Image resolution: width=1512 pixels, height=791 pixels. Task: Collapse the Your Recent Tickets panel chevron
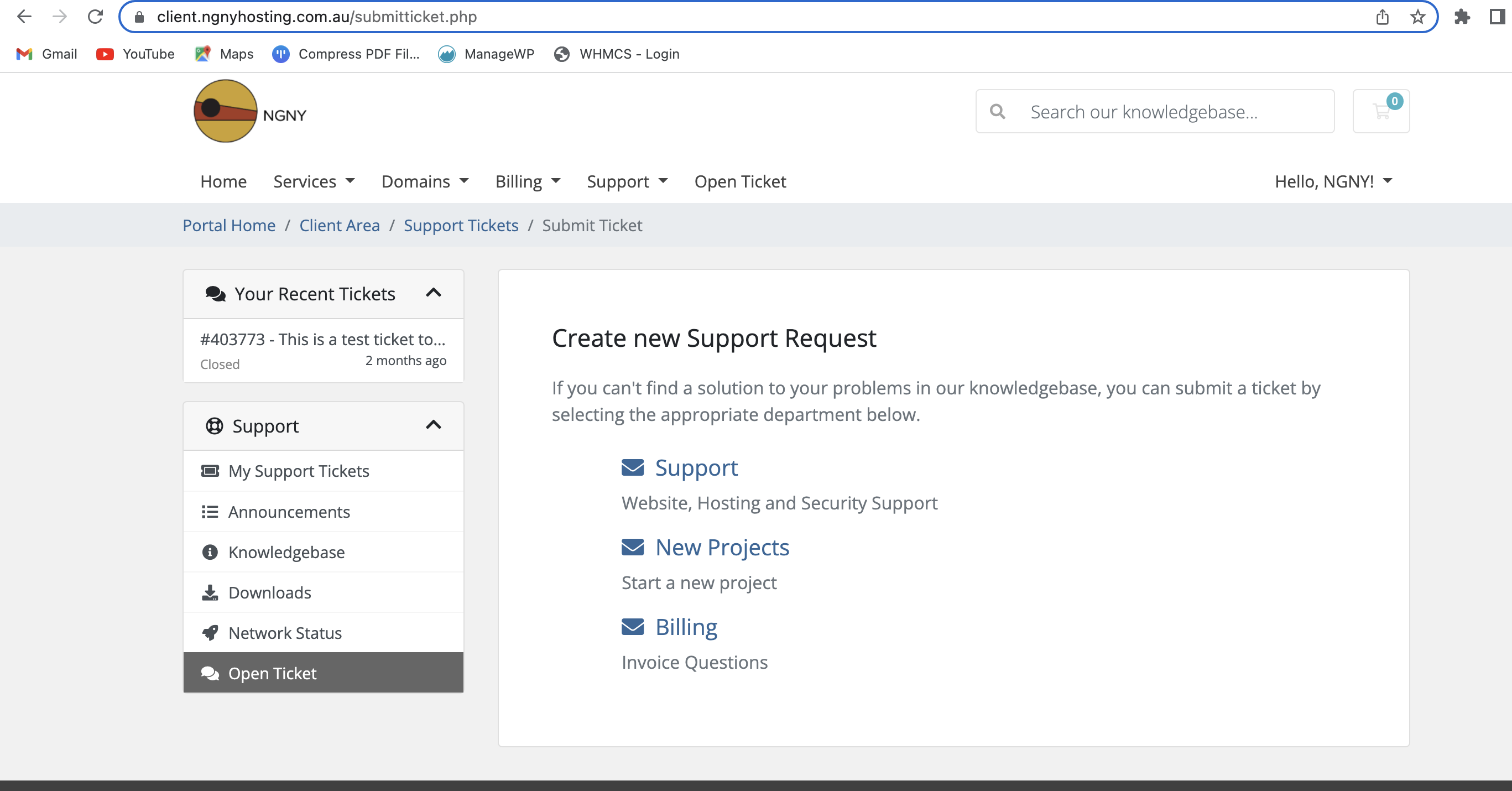pos(433,293)
